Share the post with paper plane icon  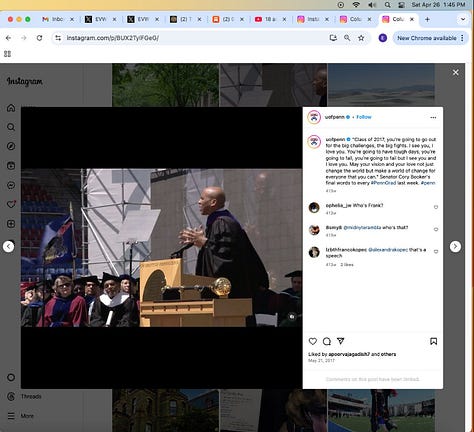click(x=340, y=341)
